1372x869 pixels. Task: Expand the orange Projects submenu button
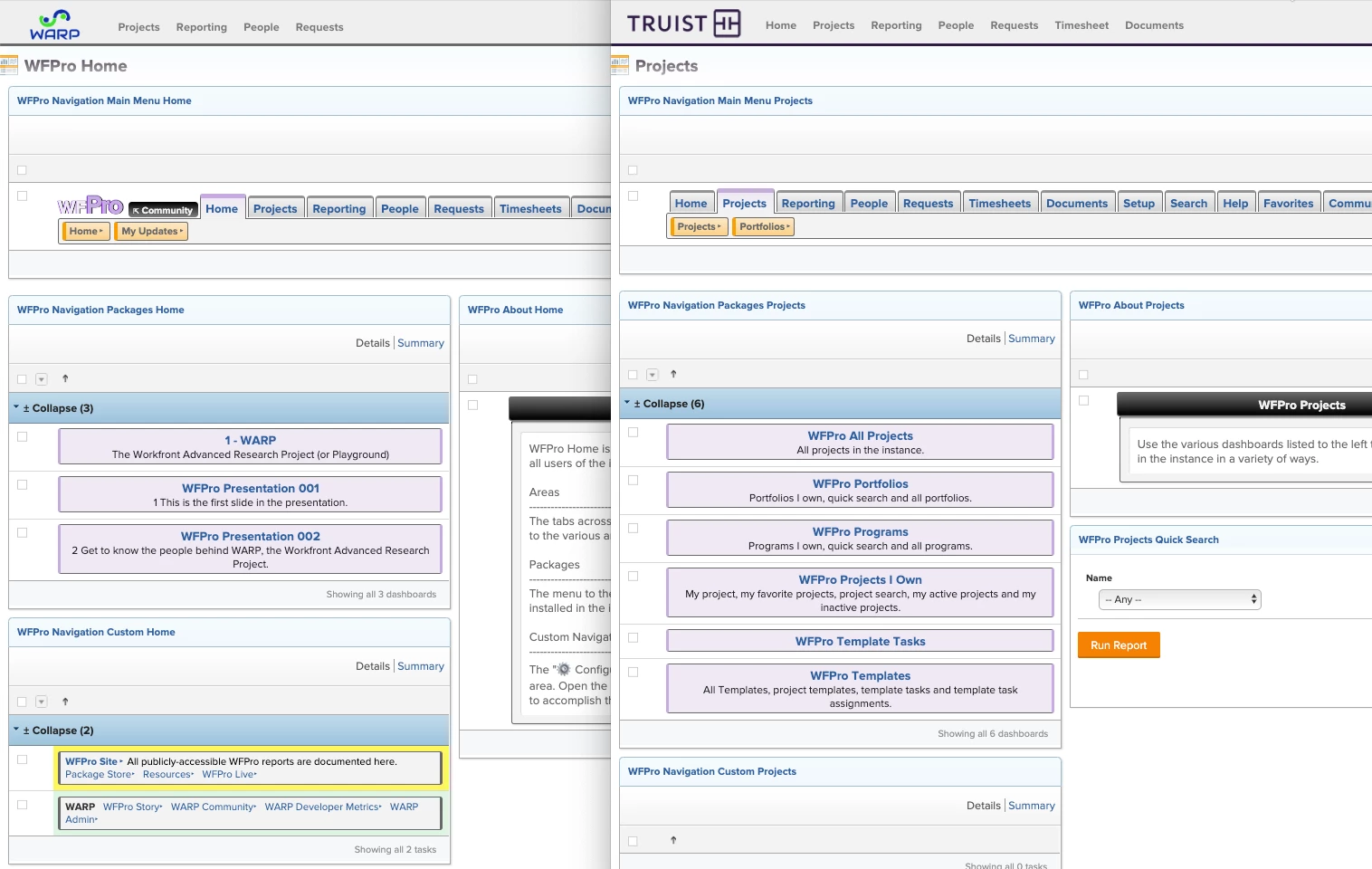(x=699, y=227)
